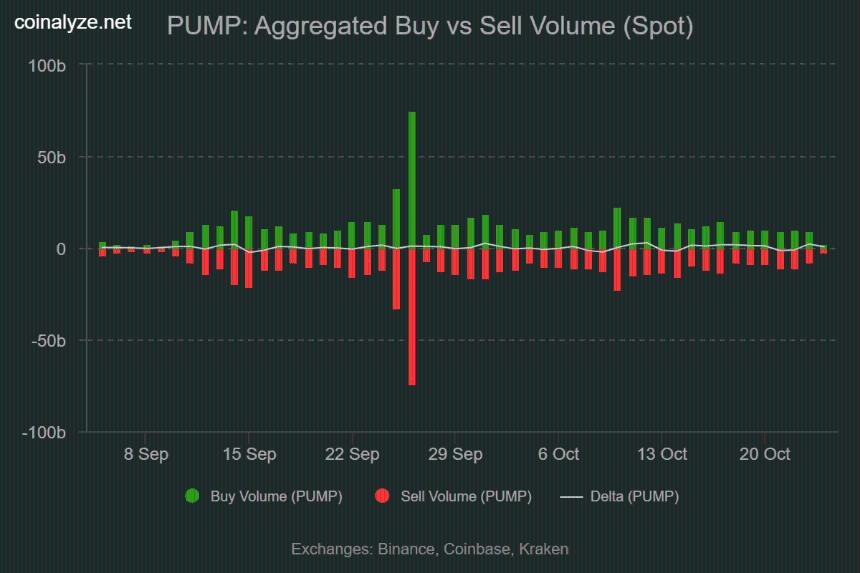
Task: Toggle the Sell Volume (PUMP) legend label
Action: [465, 496]
